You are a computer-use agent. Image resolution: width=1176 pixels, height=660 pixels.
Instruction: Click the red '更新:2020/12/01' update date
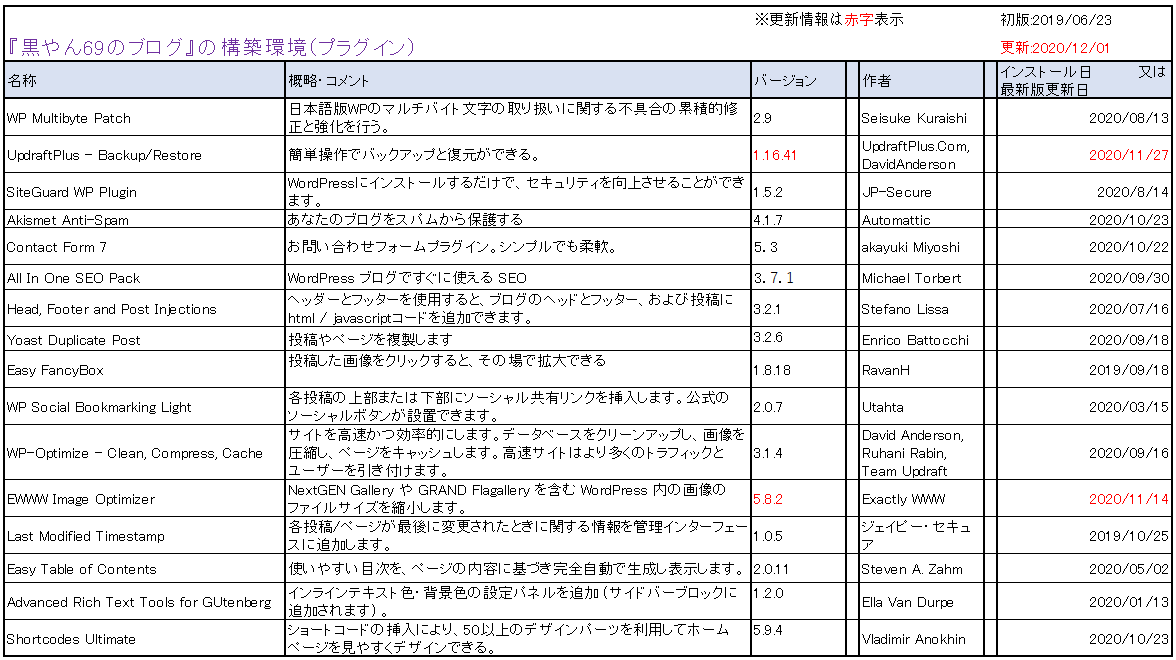tap(1054, 48)
